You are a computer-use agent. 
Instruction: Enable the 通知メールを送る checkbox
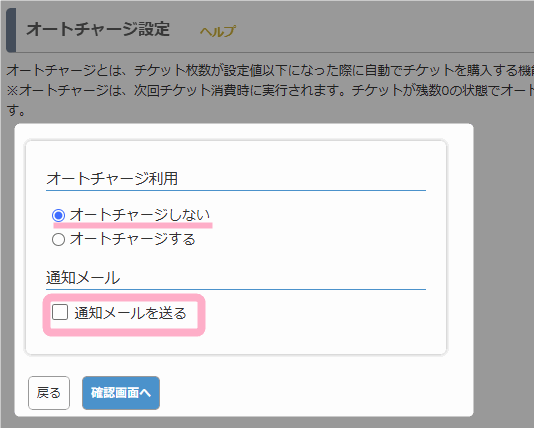tap(60, 312)
